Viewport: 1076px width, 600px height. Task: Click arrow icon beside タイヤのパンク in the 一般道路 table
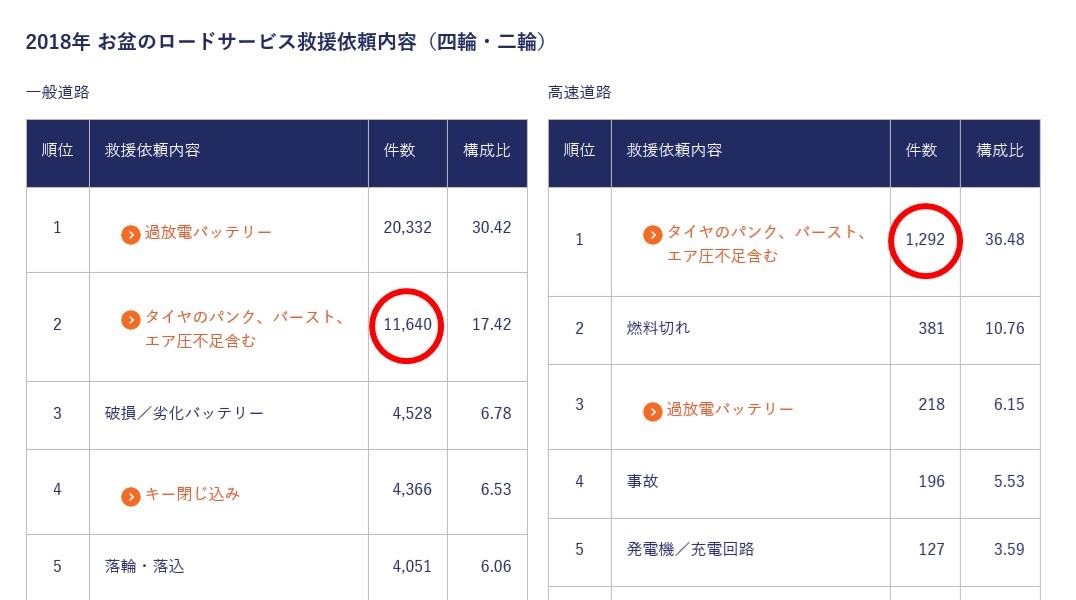(x=130, y=320)
